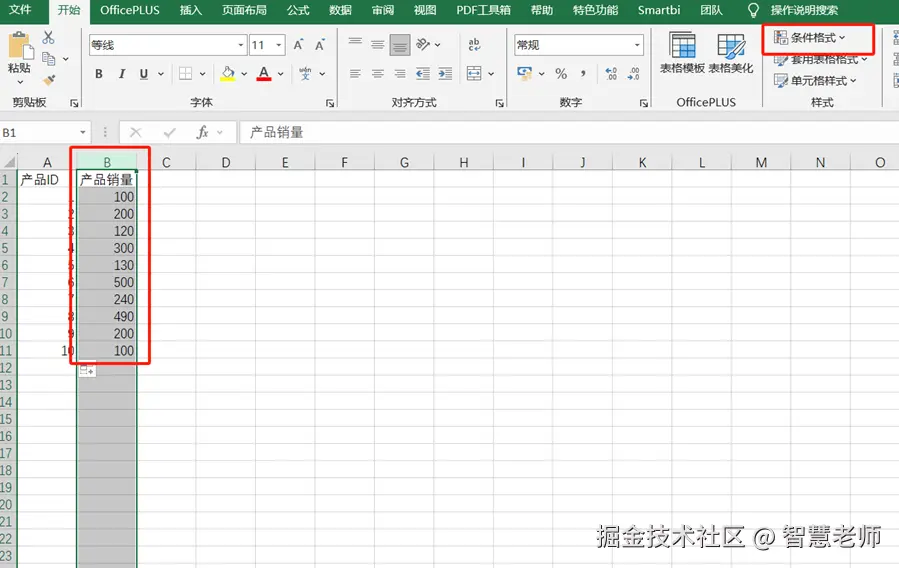
Task: Click 操作说明搜索 search box
Action: click(804, 10)
